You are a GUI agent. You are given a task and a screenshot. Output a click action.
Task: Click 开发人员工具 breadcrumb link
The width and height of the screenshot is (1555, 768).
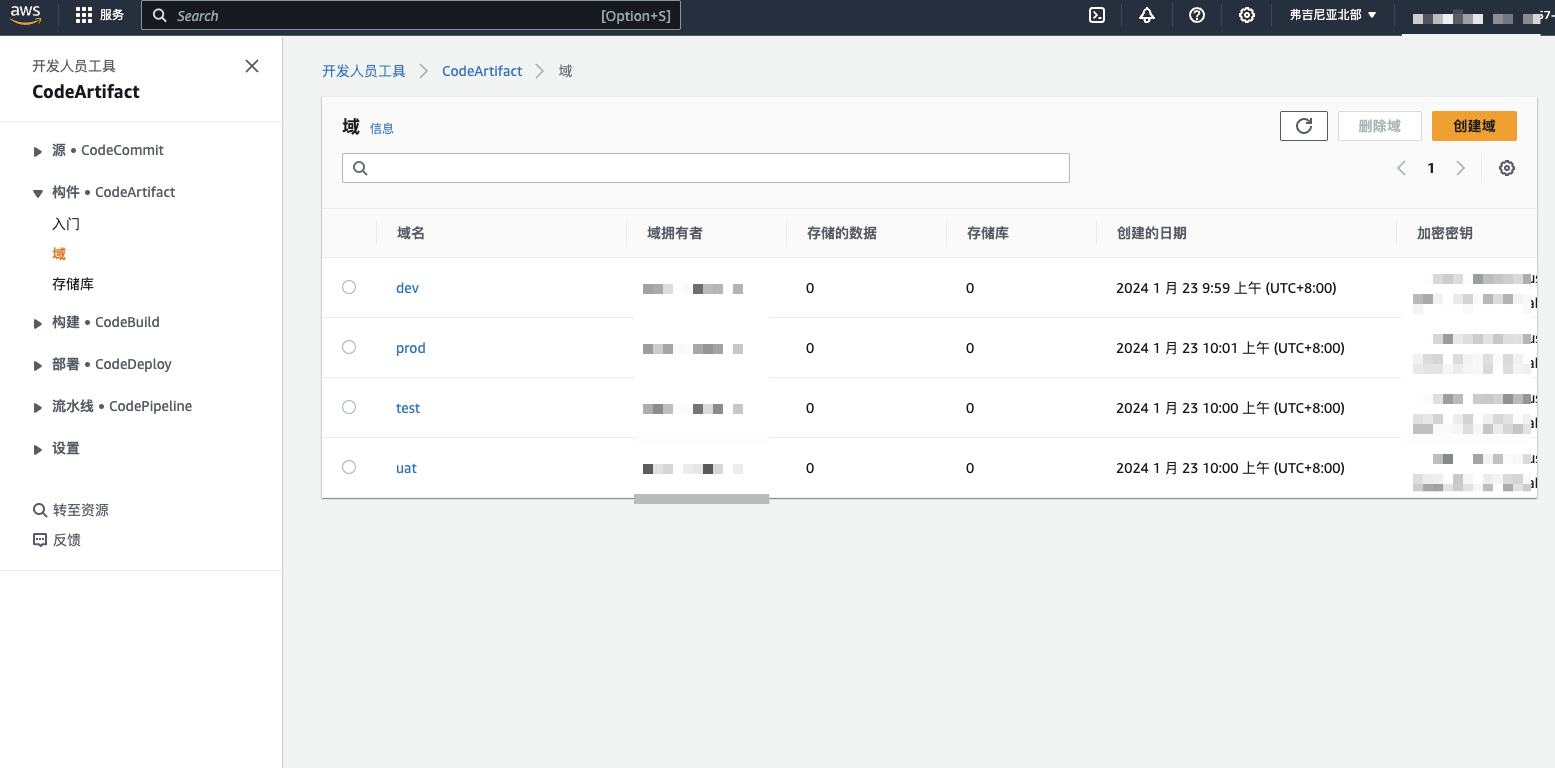click(x=364, y=71)
